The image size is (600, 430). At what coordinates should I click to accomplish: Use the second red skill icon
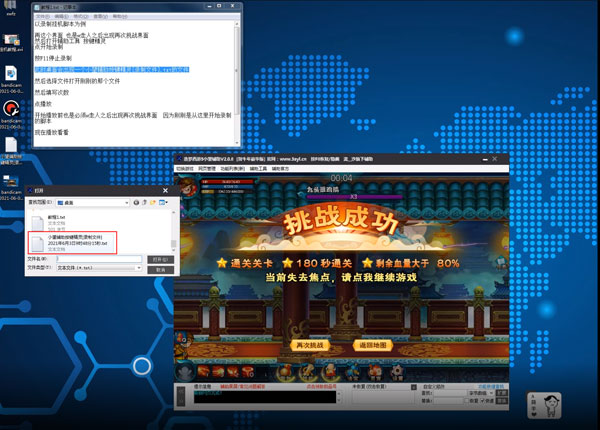[x=218, y=371]
